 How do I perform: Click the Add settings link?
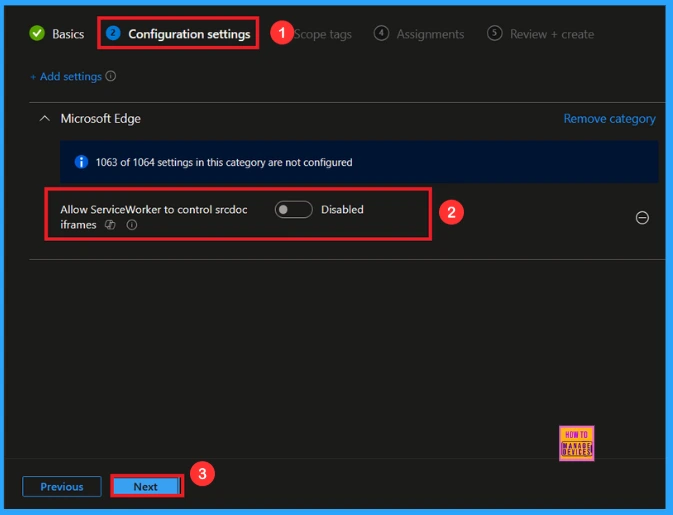66,77
